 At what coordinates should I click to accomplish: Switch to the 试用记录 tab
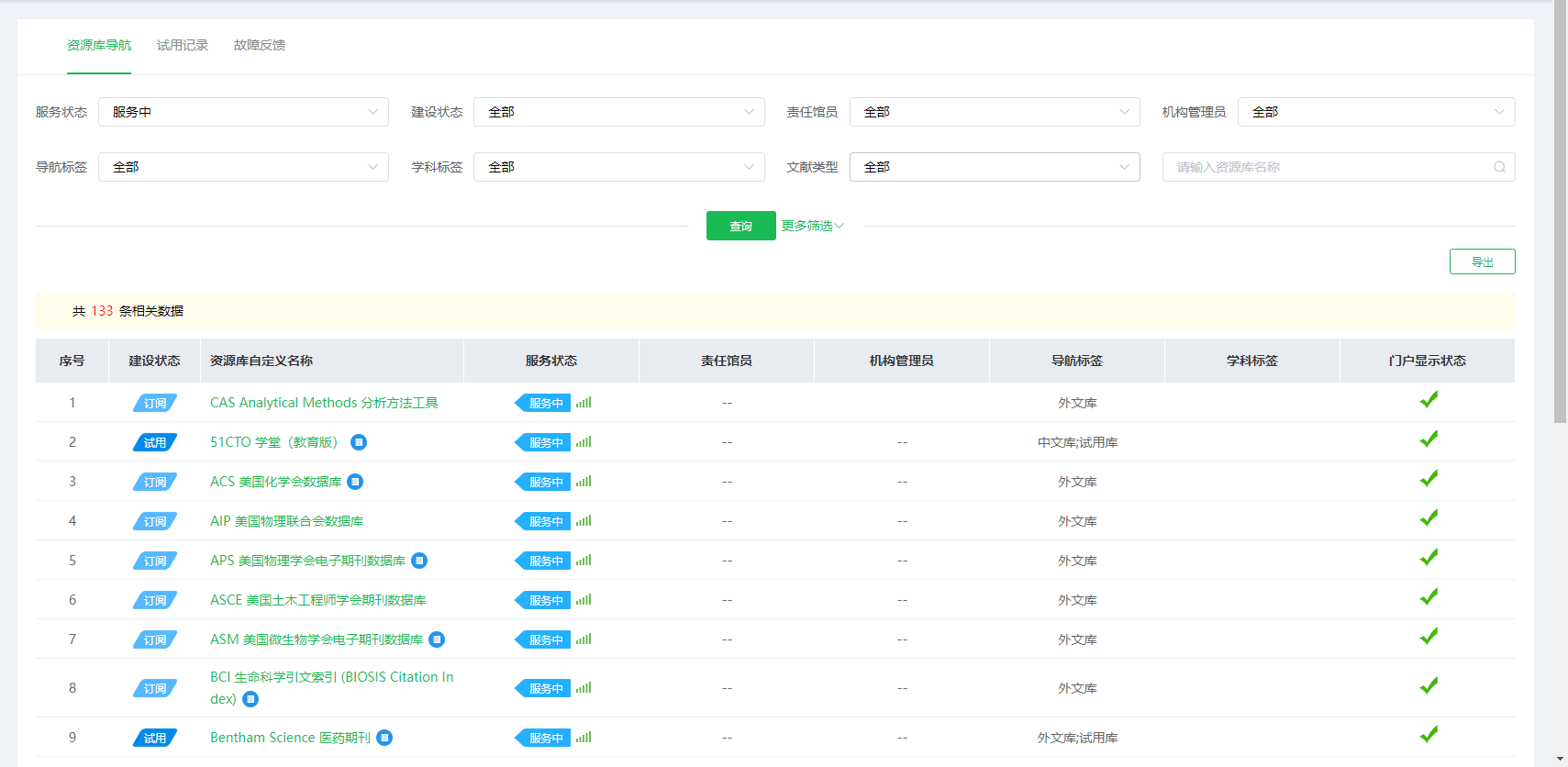point(183,45)
